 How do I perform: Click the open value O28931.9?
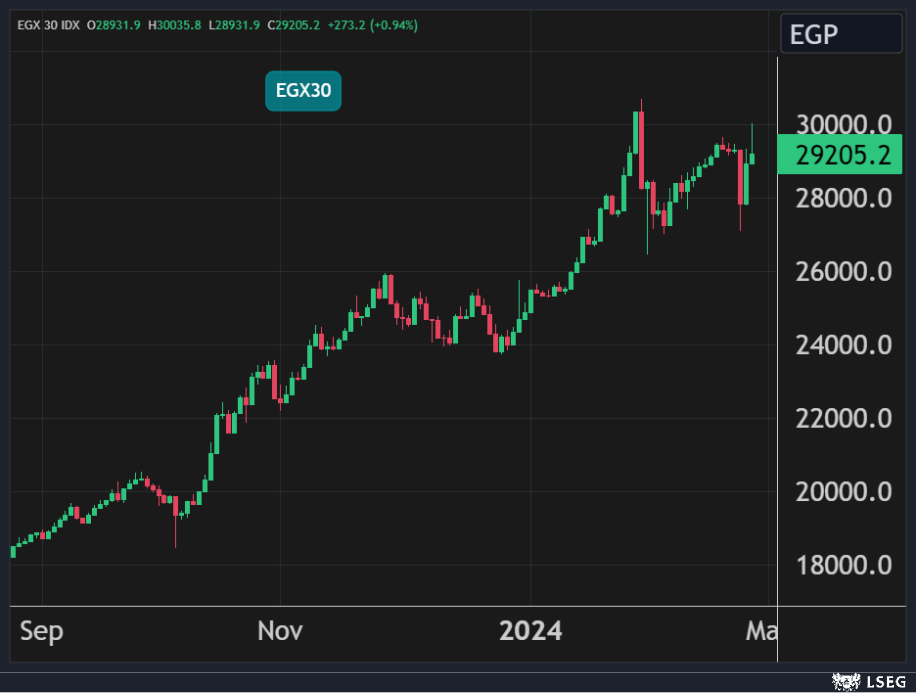(116, 24)
